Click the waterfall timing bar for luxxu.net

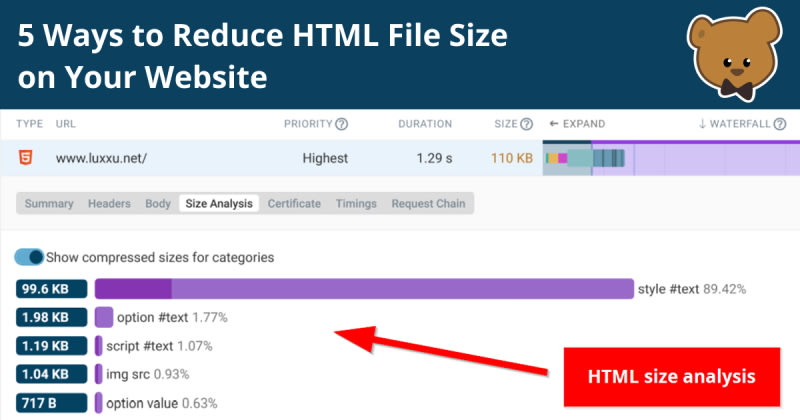(585, 158)
